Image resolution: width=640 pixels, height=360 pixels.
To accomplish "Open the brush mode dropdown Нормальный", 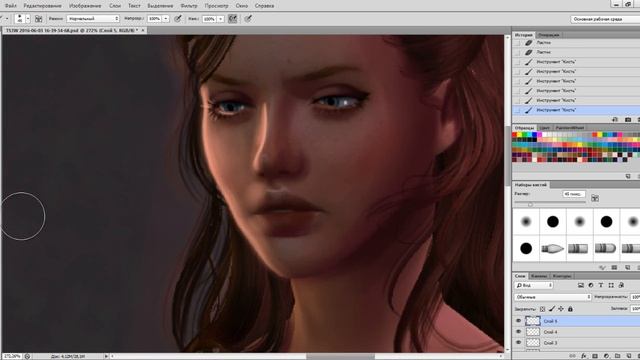I will click(x=93, y=19).
